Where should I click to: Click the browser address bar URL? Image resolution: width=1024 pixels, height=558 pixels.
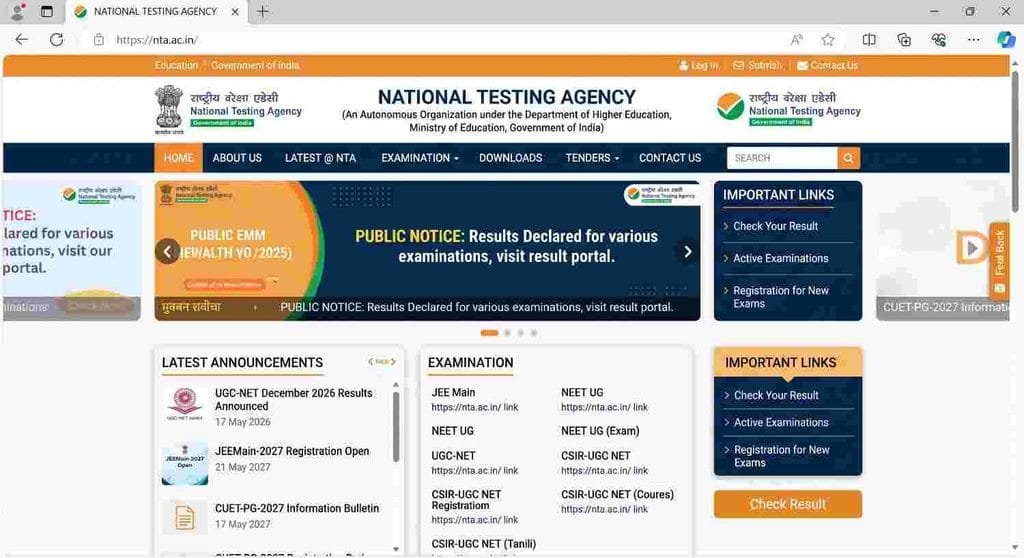click(x=157, y=40)
